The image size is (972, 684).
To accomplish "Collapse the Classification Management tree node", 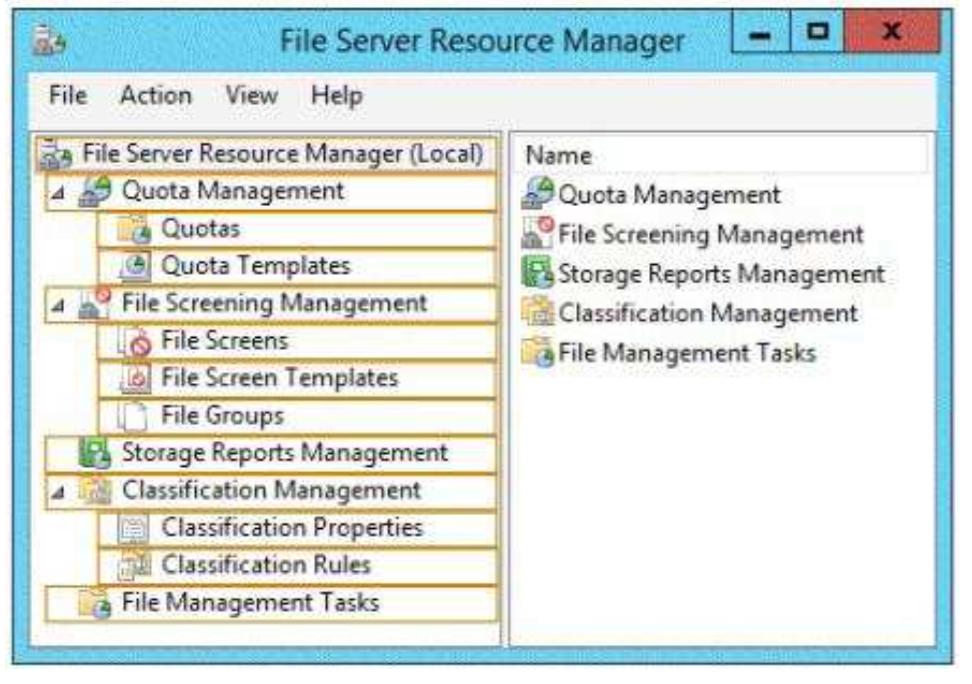I will (58, 492).
